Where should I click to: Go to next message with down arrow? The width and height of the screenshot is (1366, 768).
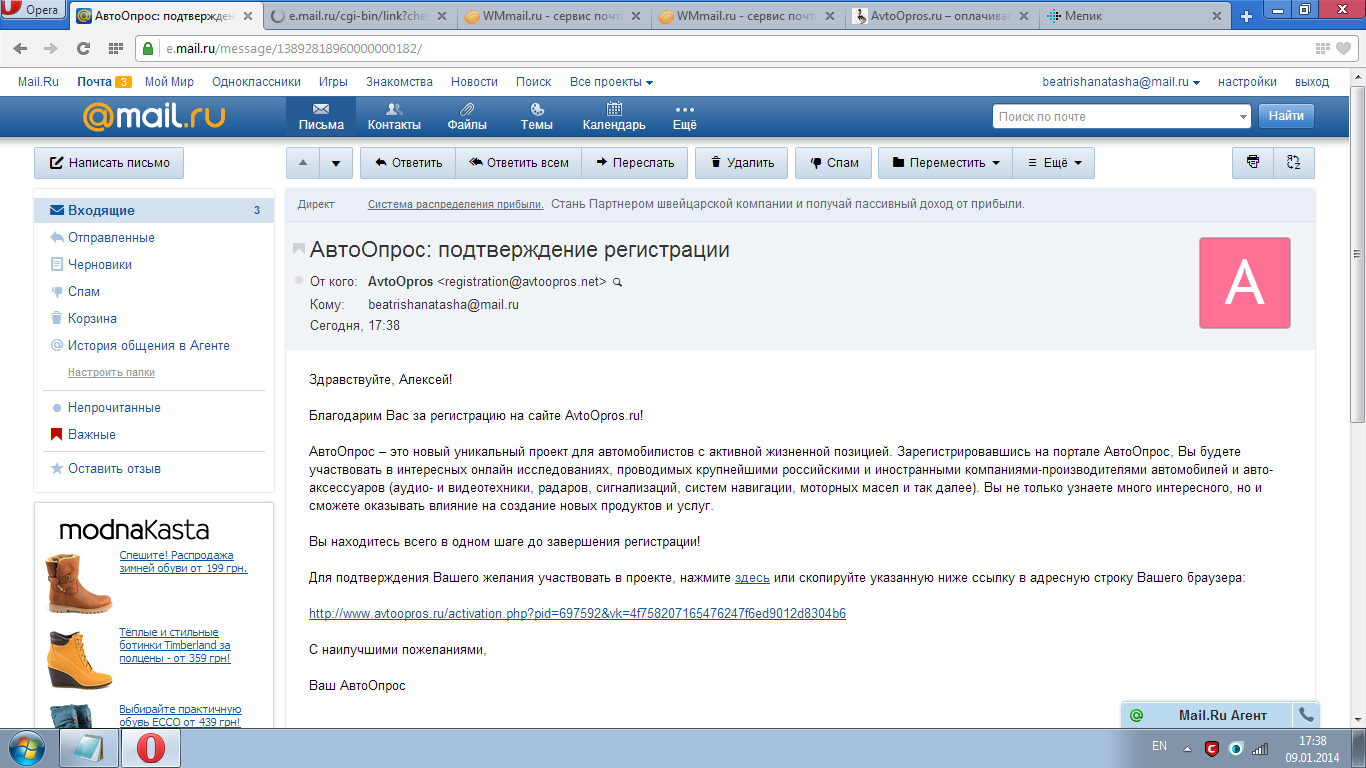tap(337, 163)
